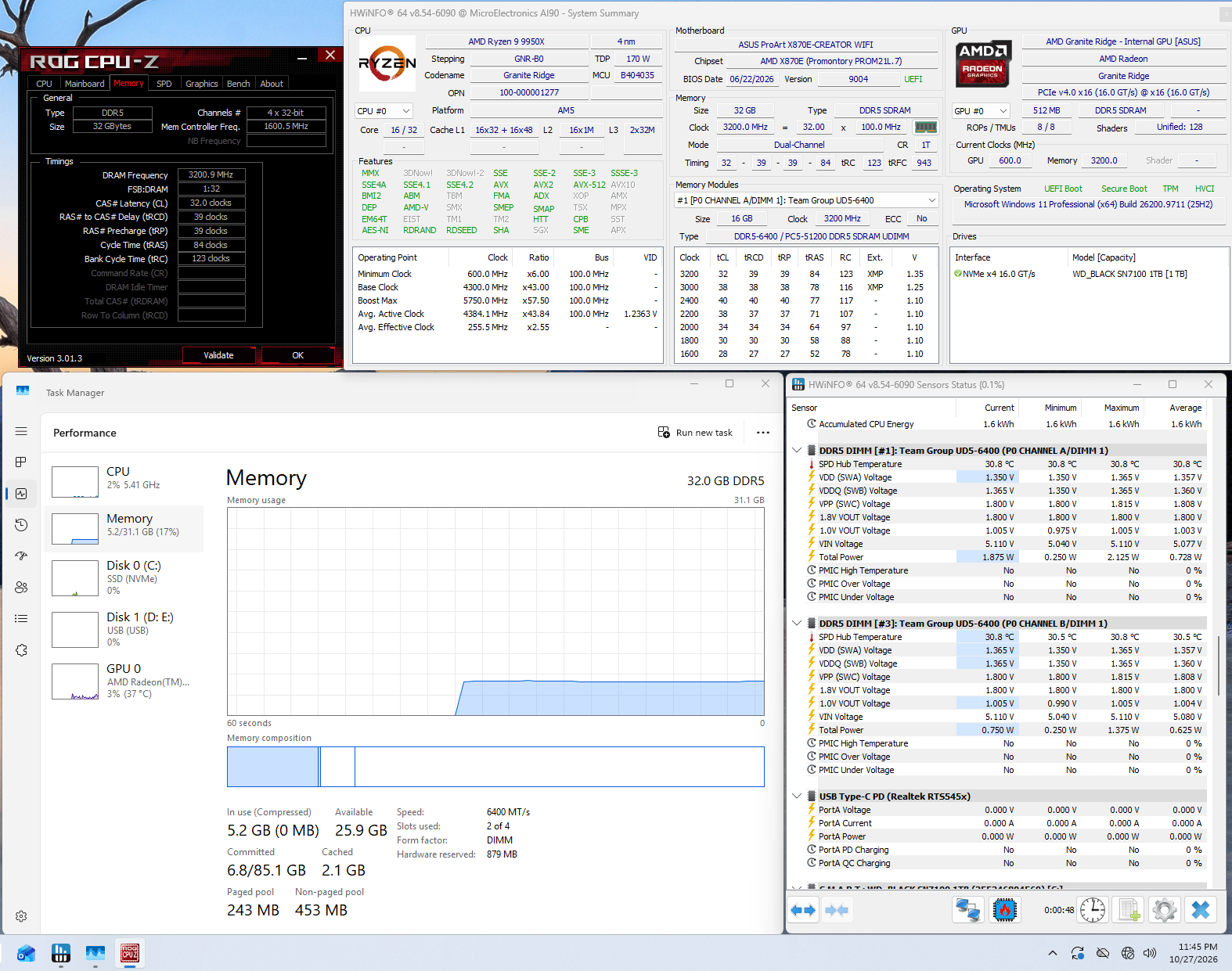Click HWiNFO remote network monitors icon
This screenshot has width=1232, height=971.
968,910
